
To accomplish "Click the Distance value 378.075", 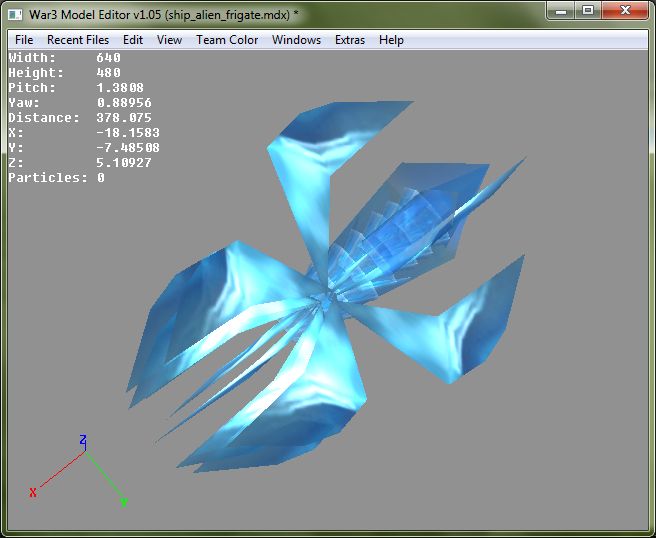I will [124, 118].
